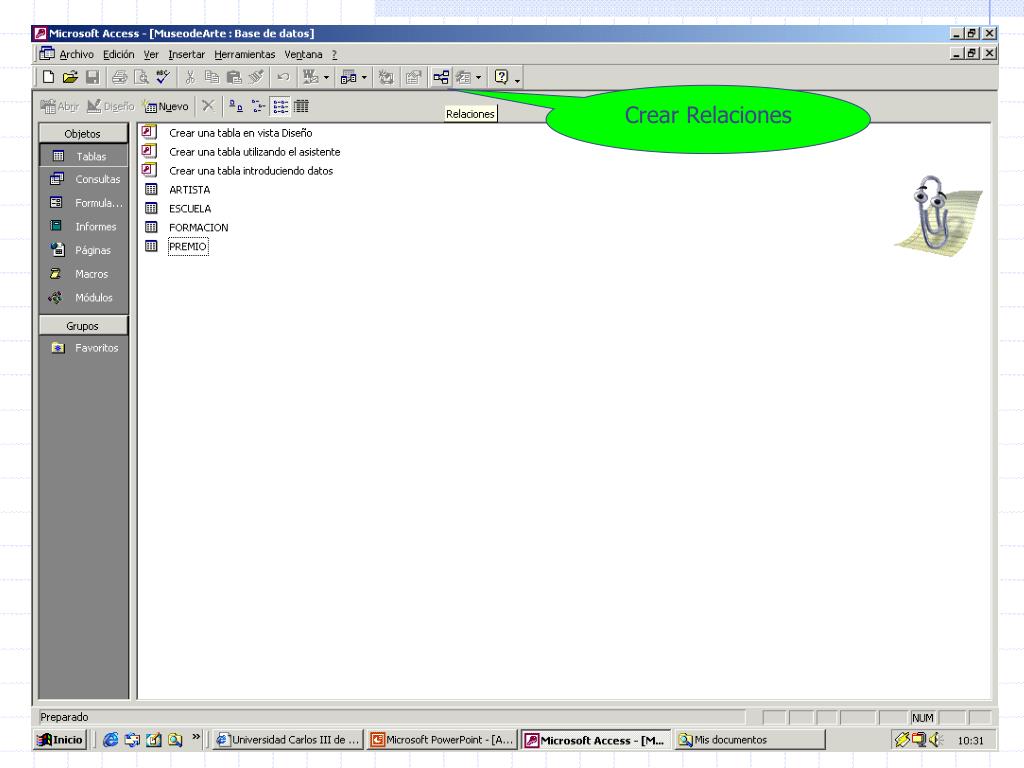Open the Ventana menu
The height and width of the screenshot is (768, 1024).
(303, 54)
